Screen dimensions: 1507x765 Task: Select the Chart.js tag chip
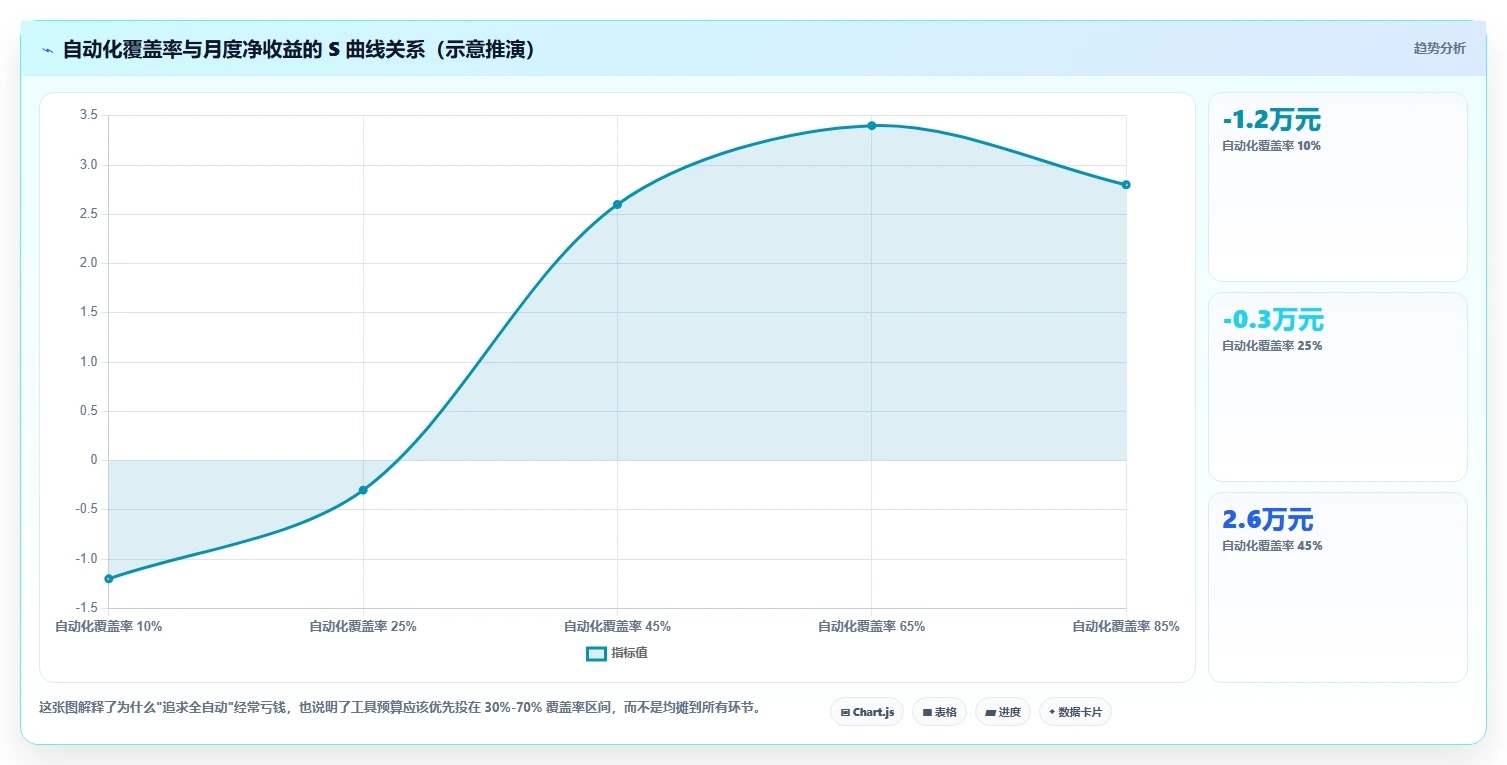tap(867, 712)
